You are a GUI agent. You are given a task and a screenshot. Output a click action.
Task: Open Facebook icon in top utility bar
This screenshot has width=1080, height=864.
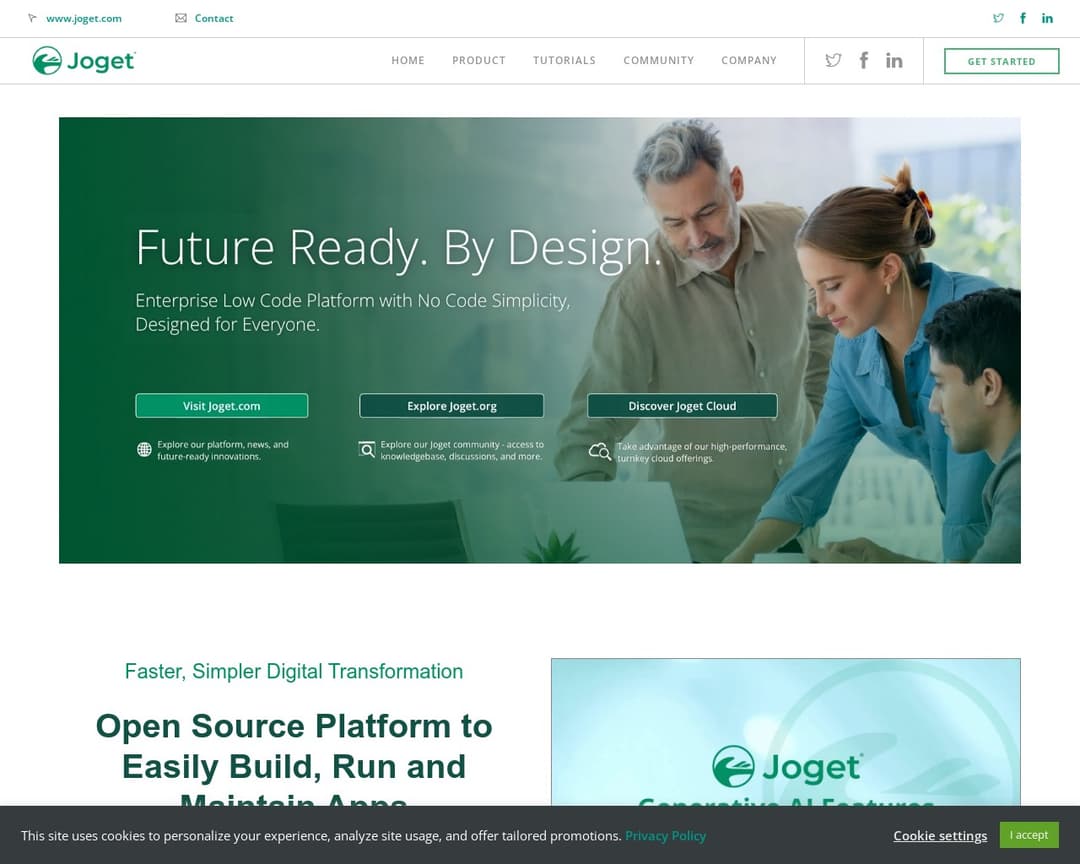1023,19
